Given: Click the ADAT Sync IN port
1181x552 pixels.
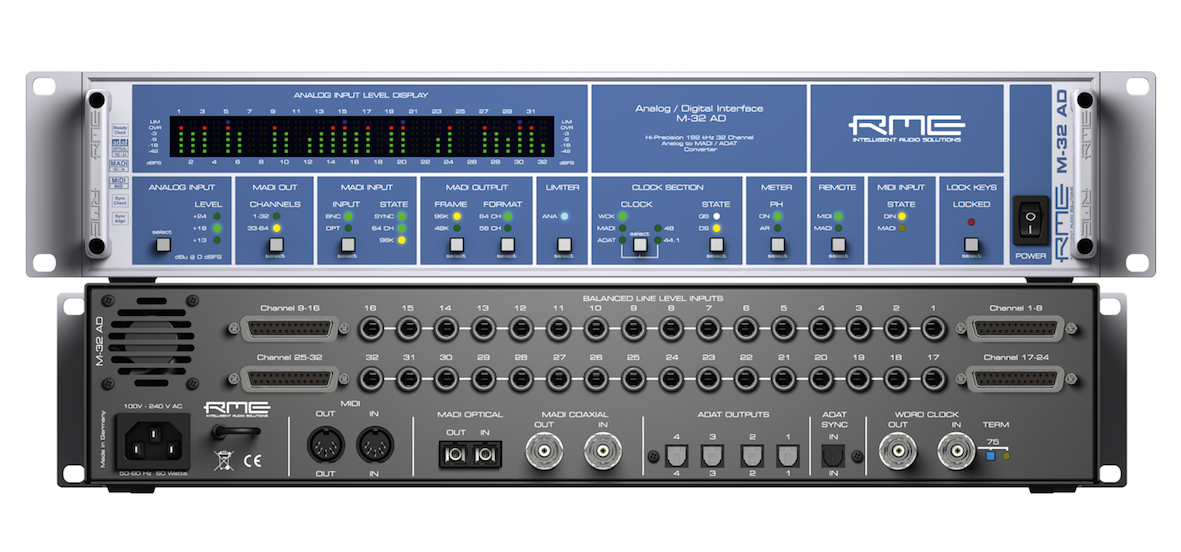Looking at the screenshot, I should coord(833,456).
